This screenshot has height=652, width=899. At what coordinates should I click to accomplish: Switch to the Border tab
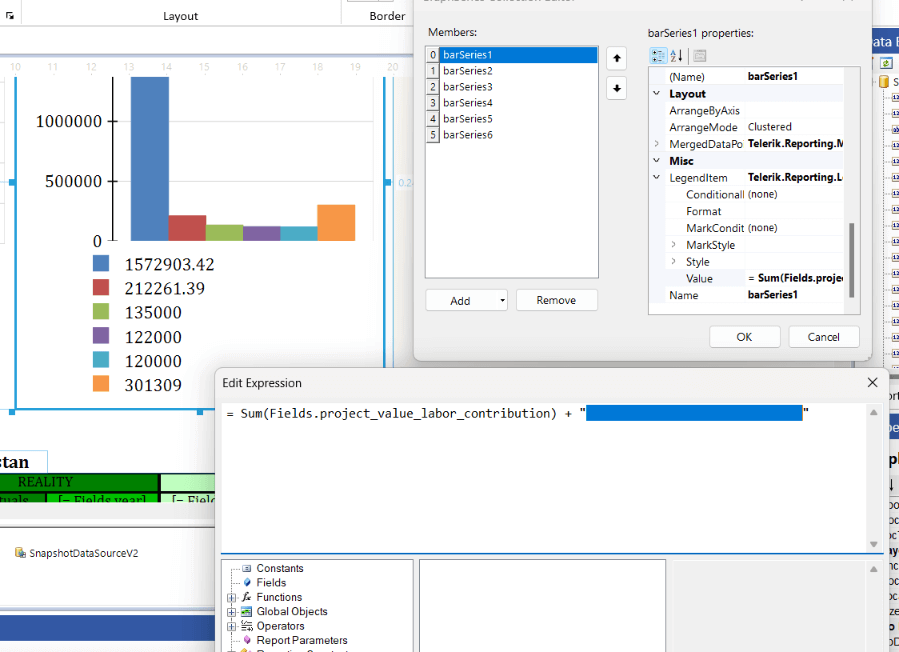(x=388, y=16)
